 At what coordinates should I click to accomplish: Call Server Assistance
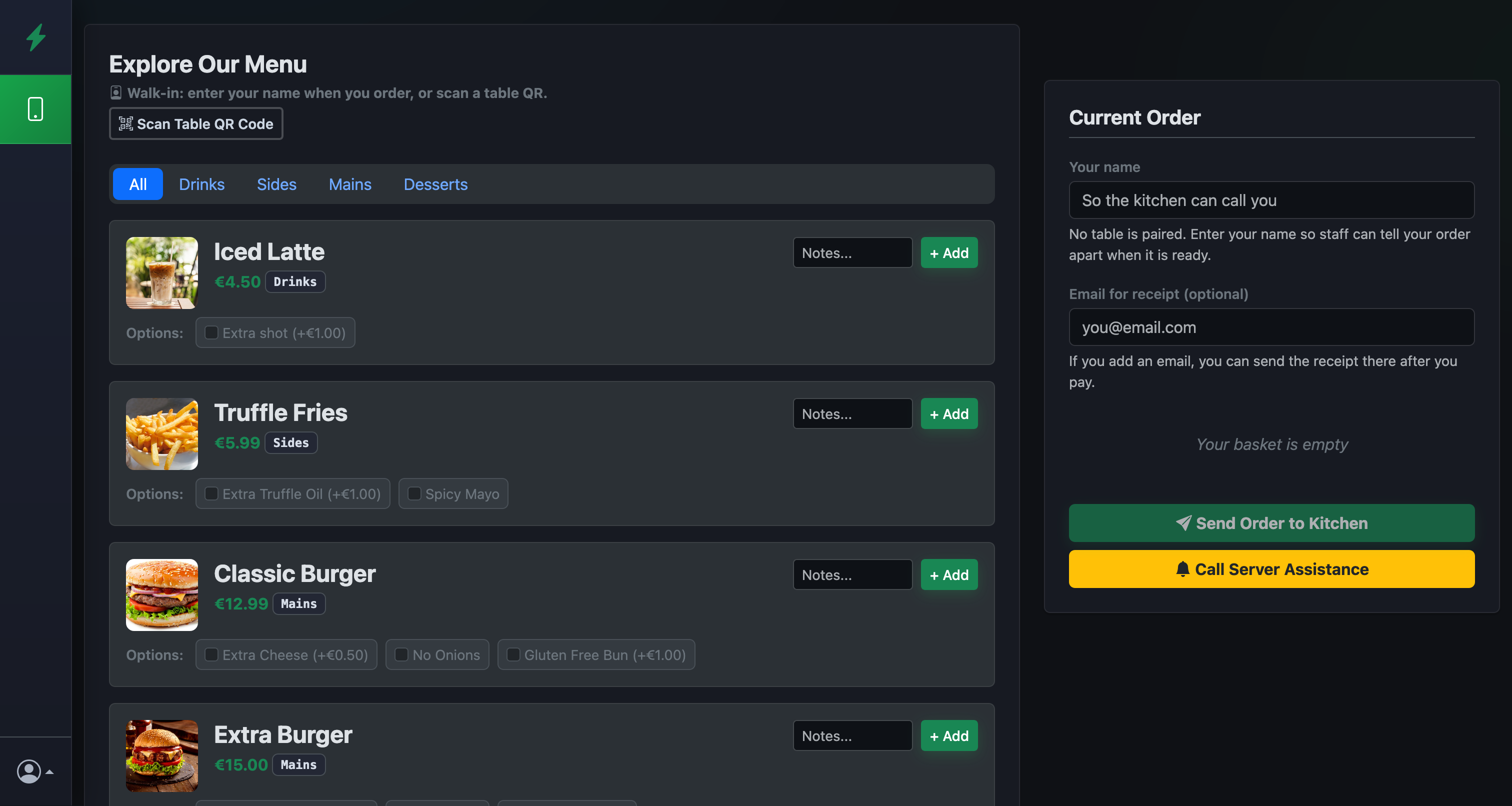(1271, 569)
